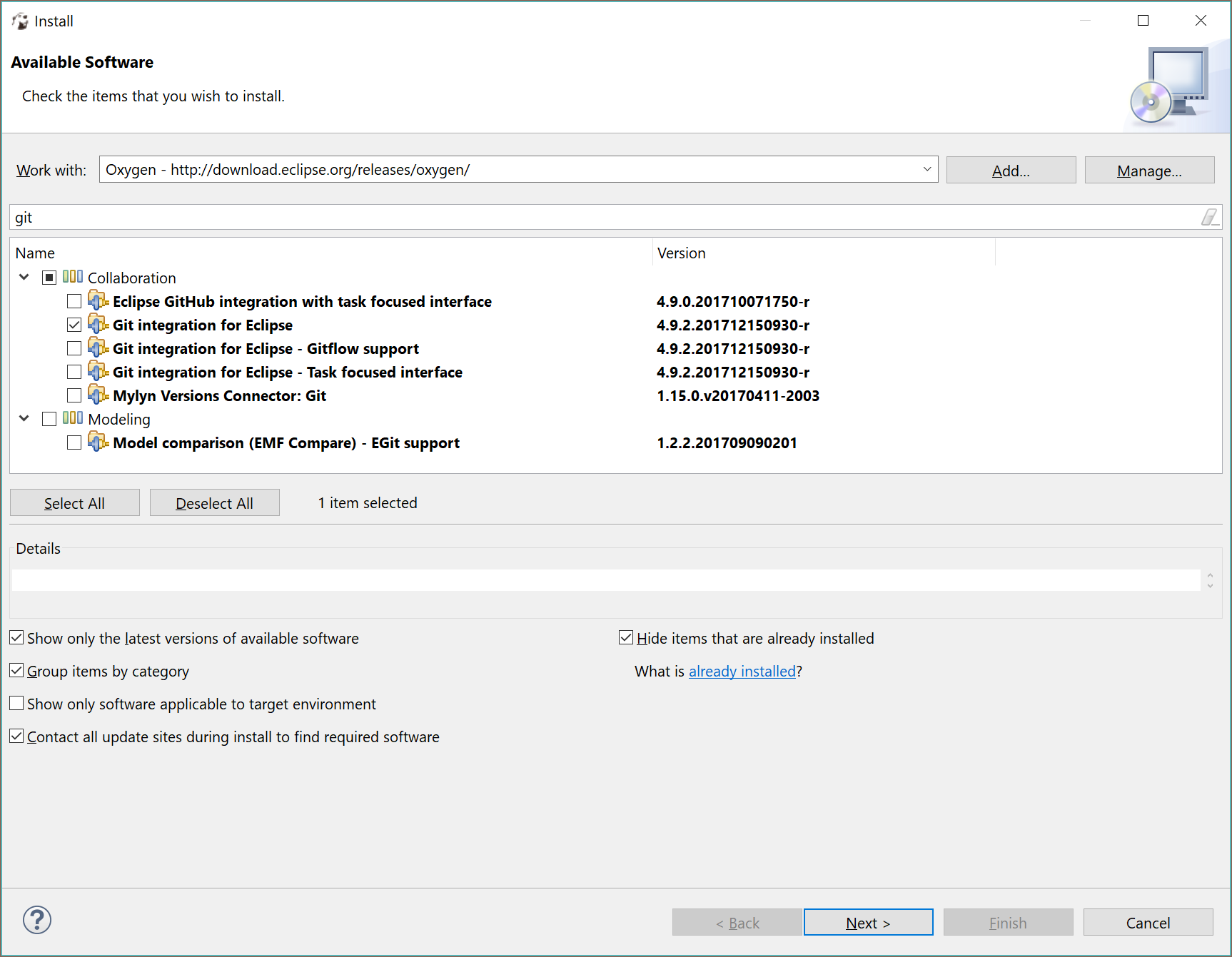Check Model comparison EGit support

(x=74, y=442)
